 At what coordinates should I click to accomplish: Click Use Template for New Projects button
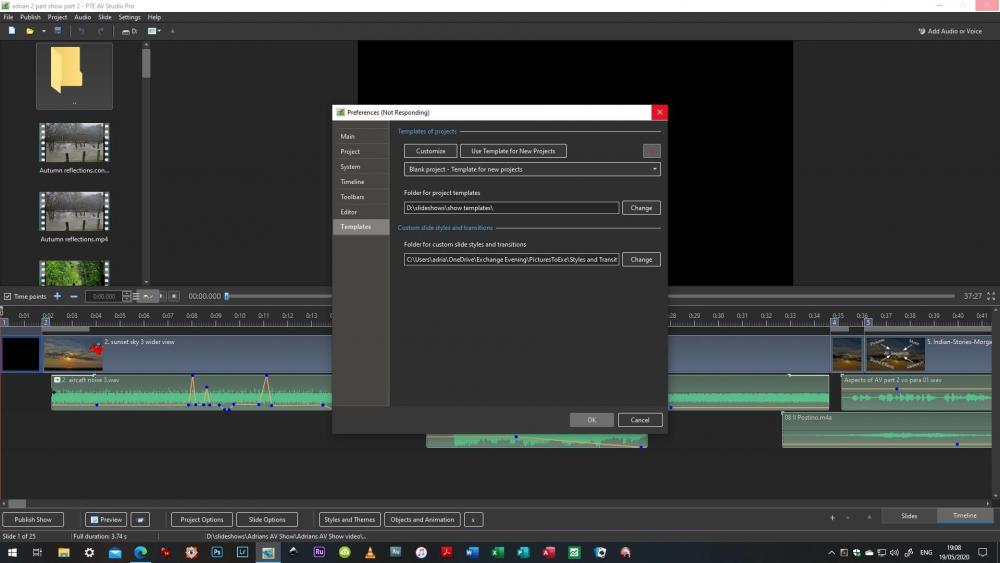point(513,151)
